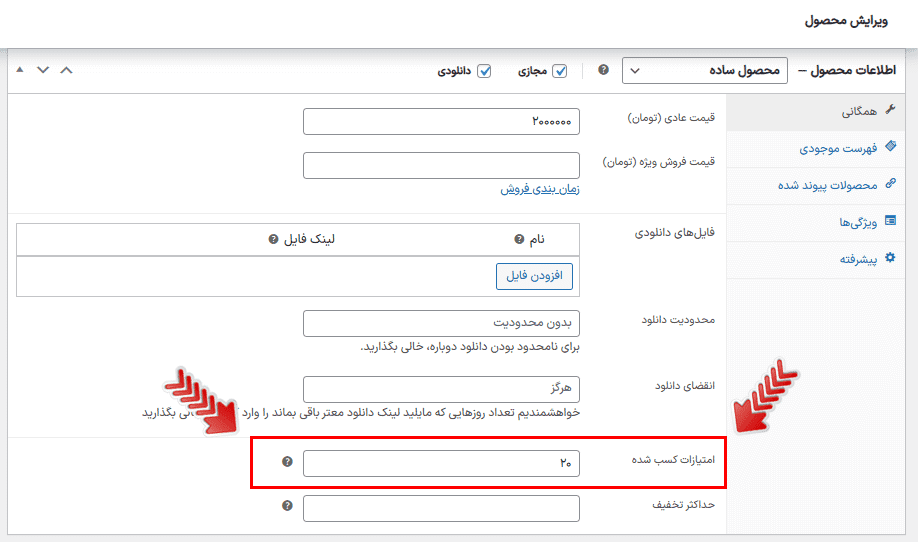
Task: Click the حداکثر تخفیف max discount field
Action: (x=441, y=508)
